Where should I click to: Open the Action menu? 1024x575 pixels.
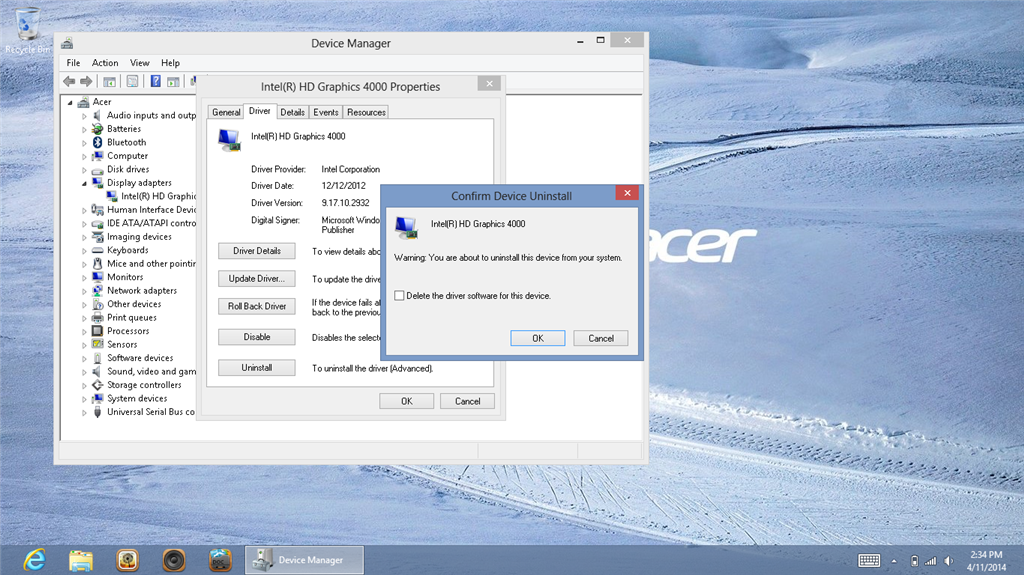[104, 63]
